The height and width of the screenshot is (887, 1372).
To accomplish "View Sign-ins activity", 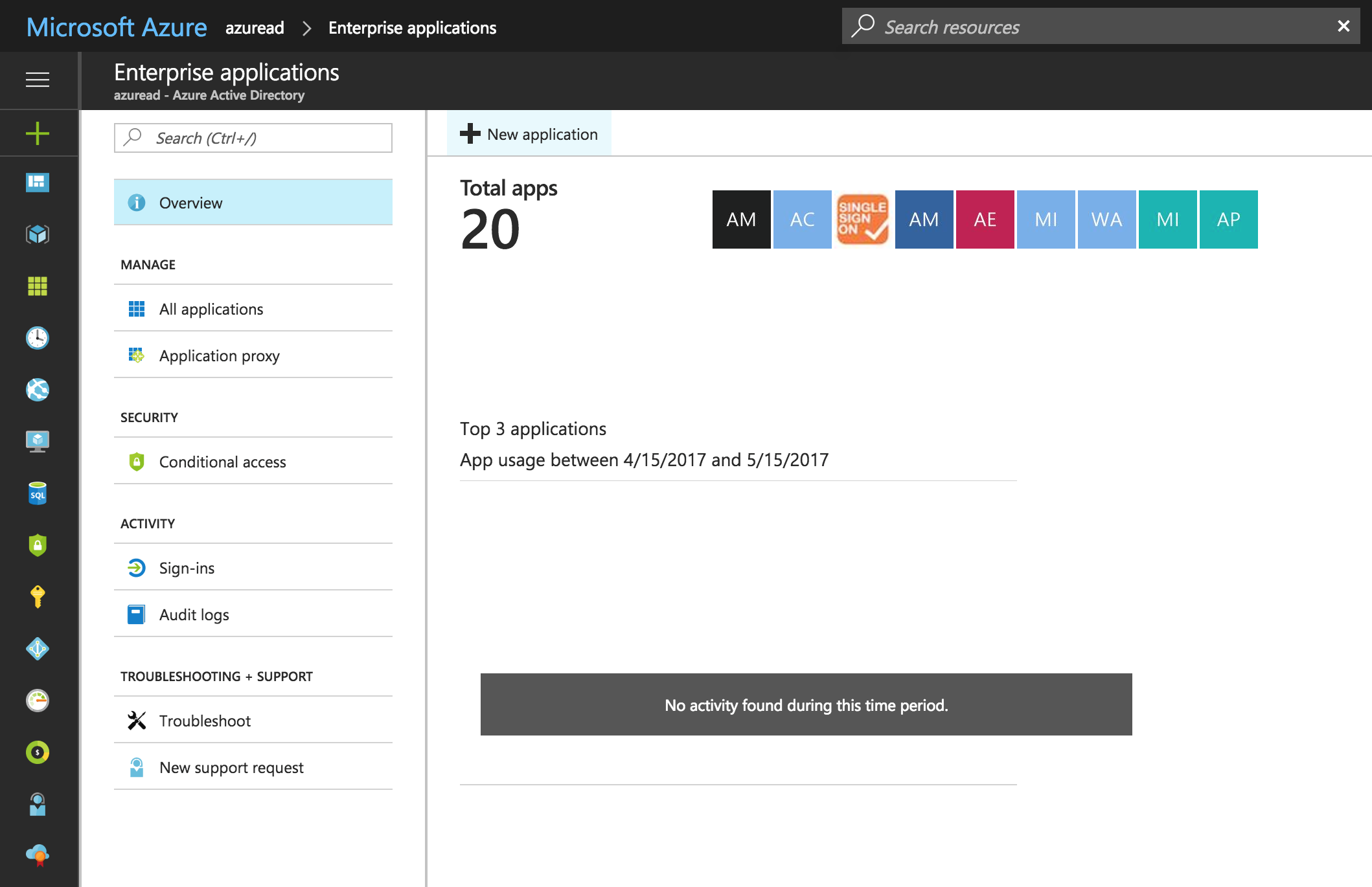I will [253, 568].
